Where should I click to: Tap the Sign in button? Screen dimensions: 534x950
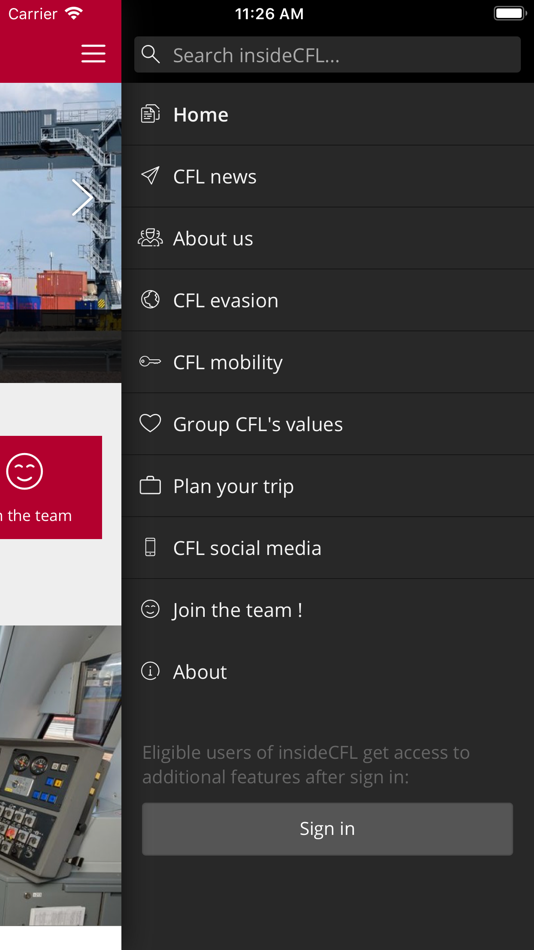coord(327,829)
